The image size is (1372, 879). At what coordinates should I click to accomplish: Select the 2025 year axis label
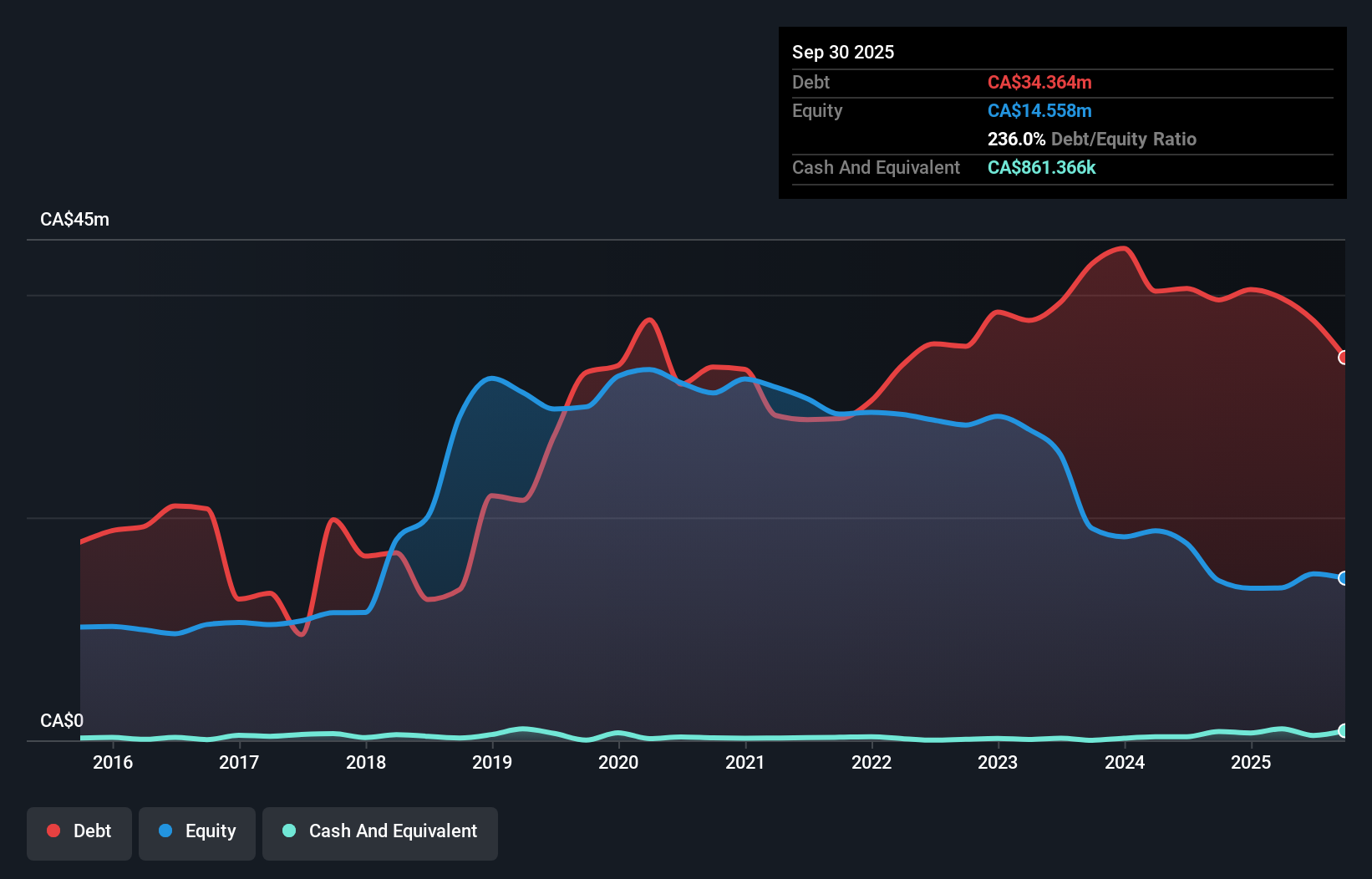click(1253, 762)
